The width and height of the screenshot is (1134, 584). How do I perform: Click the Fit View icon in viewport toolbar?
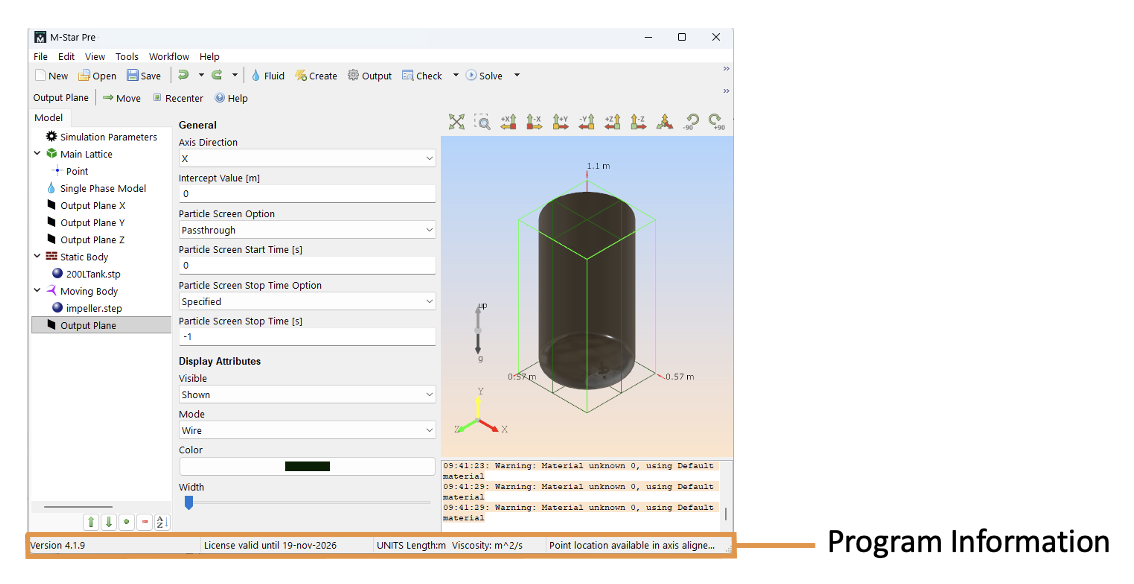(456, 121)
